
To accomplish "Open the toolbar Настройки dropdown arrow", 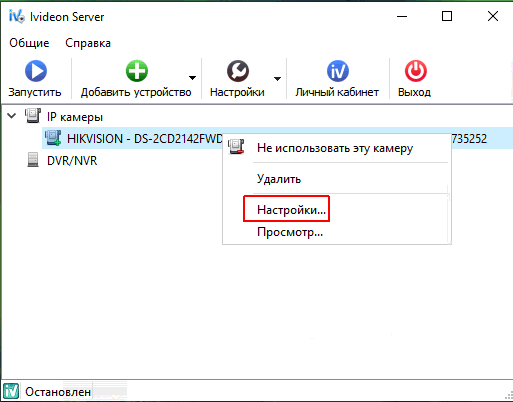I will [277, 79].
